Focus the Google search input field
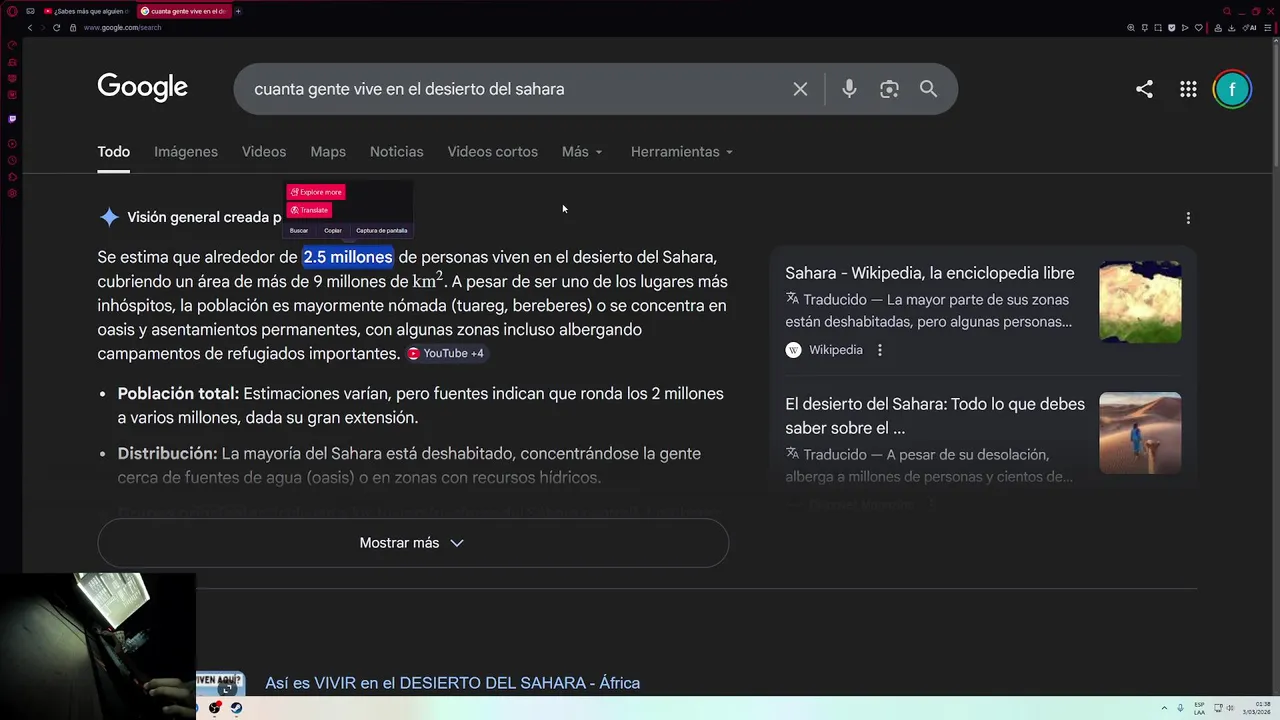 515,89
